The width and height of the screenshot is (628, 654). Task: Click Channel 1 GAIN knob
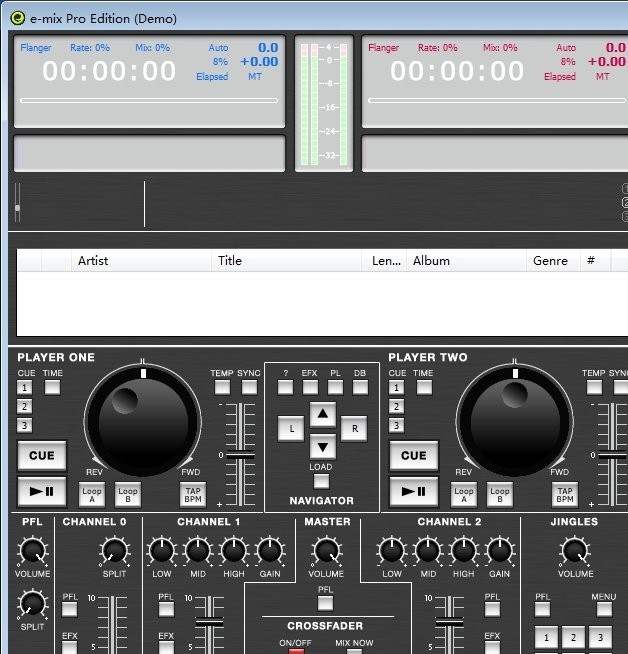(270, 551)
